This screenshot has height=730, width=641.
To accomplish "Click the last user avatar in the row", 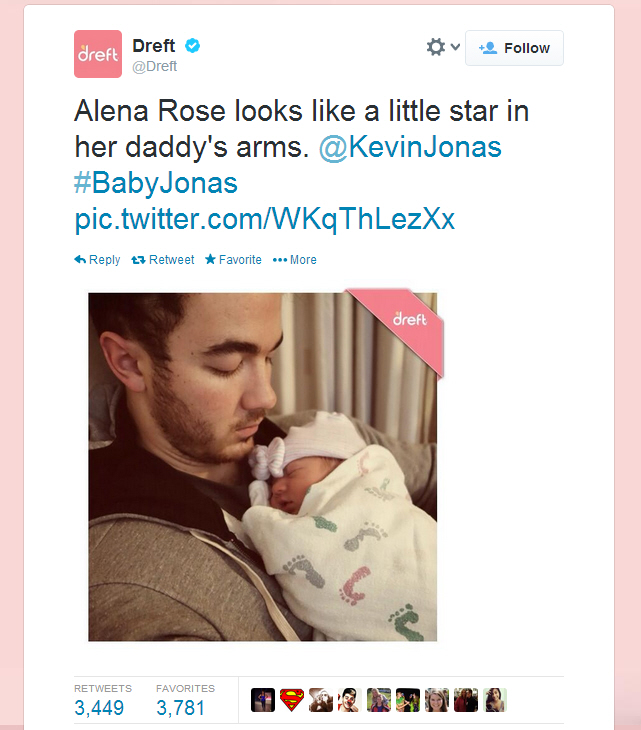I will click(x=495, y=700).
